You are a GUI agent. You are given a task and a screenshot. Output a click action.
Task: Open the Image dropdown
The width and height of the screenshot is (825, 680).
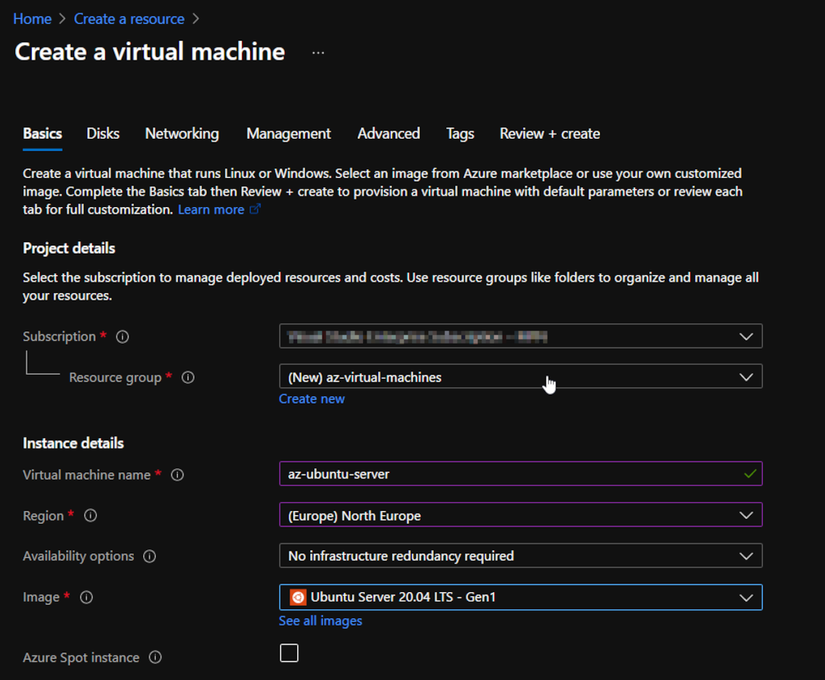click(520, 597)
